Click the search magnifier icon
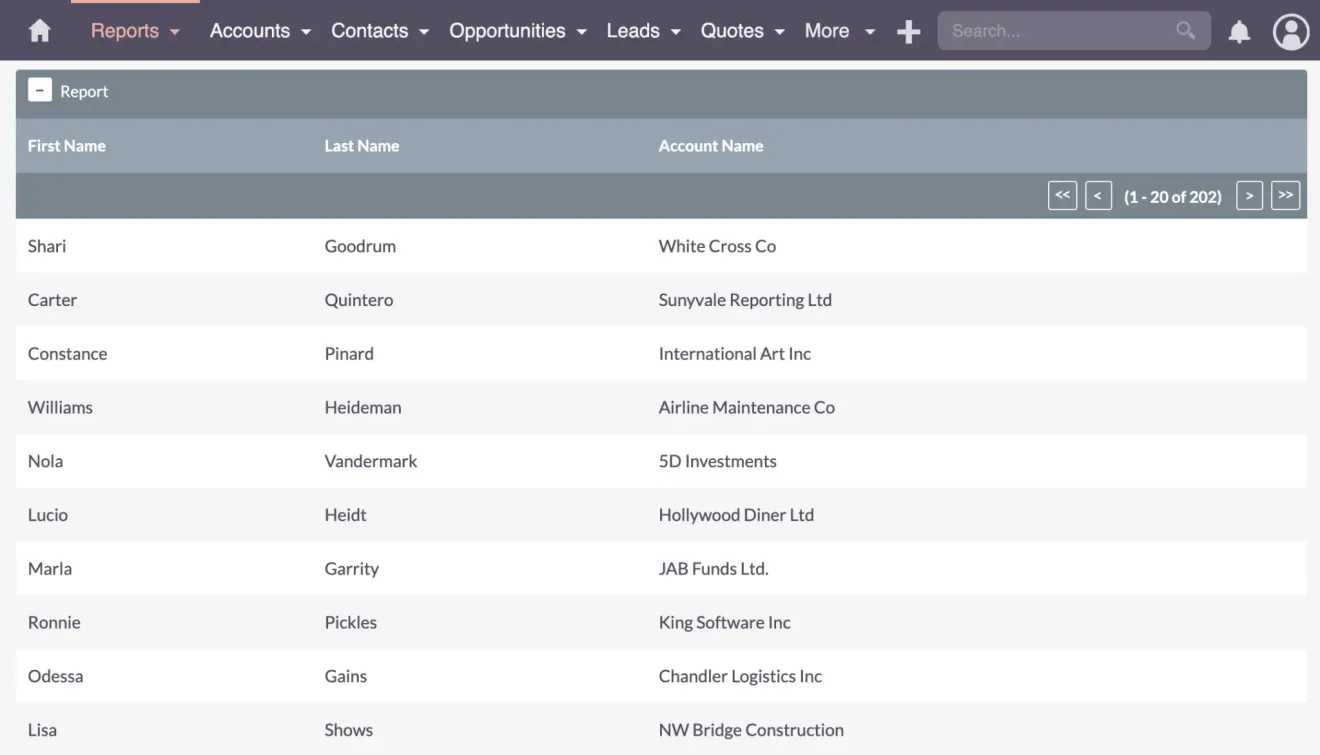Screen dimensions: 1320x755 [1185, 31]
